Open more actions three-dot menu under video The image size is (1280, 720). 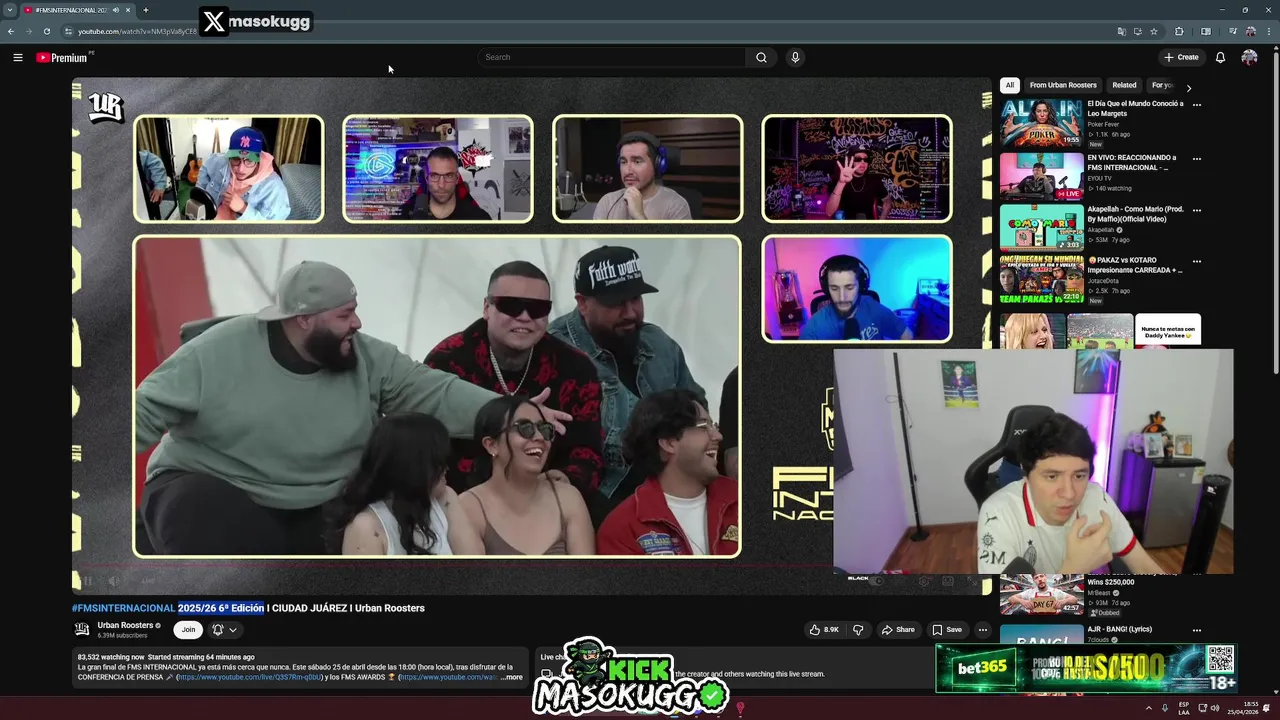tap(983, 630)
